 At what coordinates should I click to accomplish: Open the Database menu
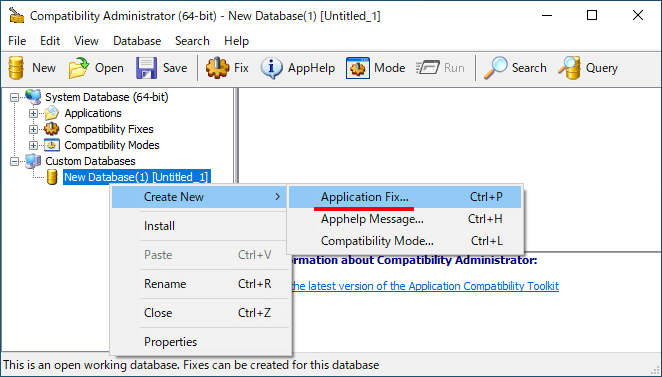(137, 41)
